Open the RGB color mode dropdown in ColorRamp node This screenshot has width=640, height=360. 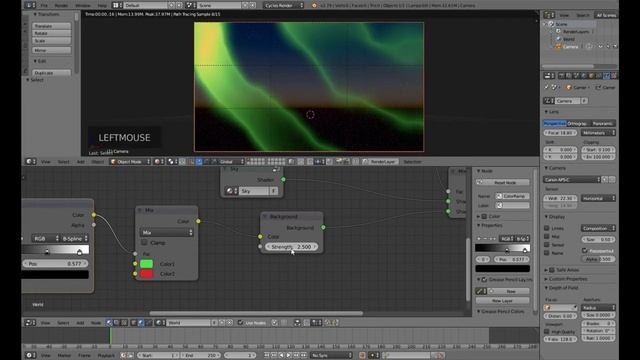(45, 238)
